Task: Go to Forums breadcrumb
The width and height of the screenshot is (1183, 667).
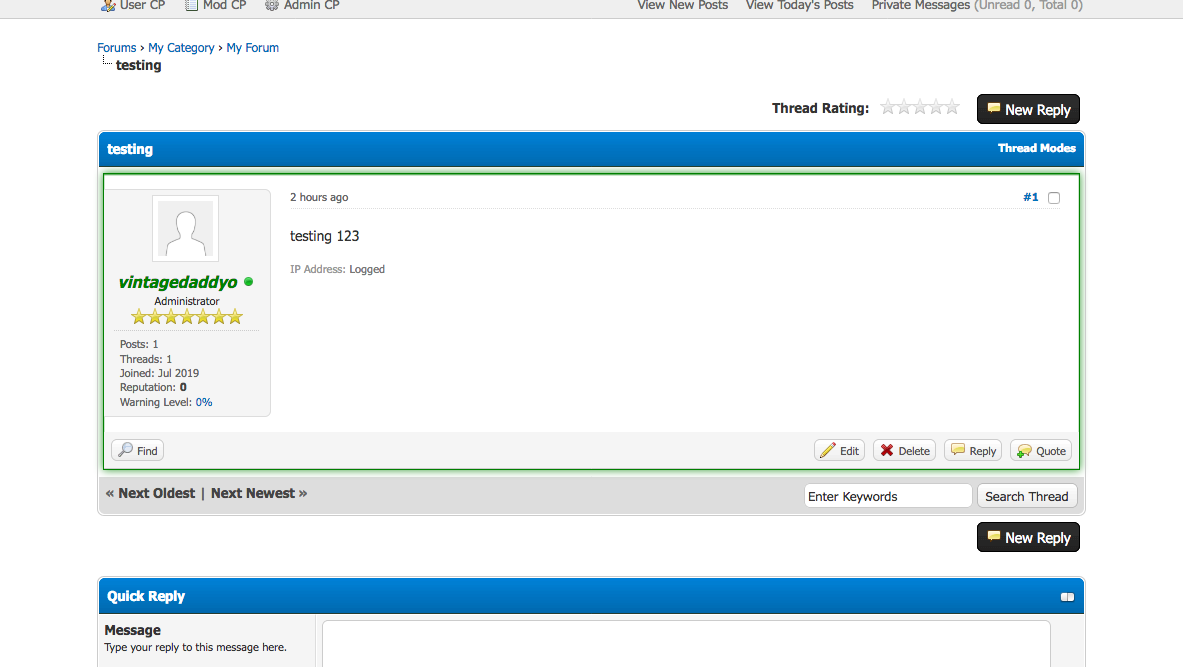Action: [116, 48]
